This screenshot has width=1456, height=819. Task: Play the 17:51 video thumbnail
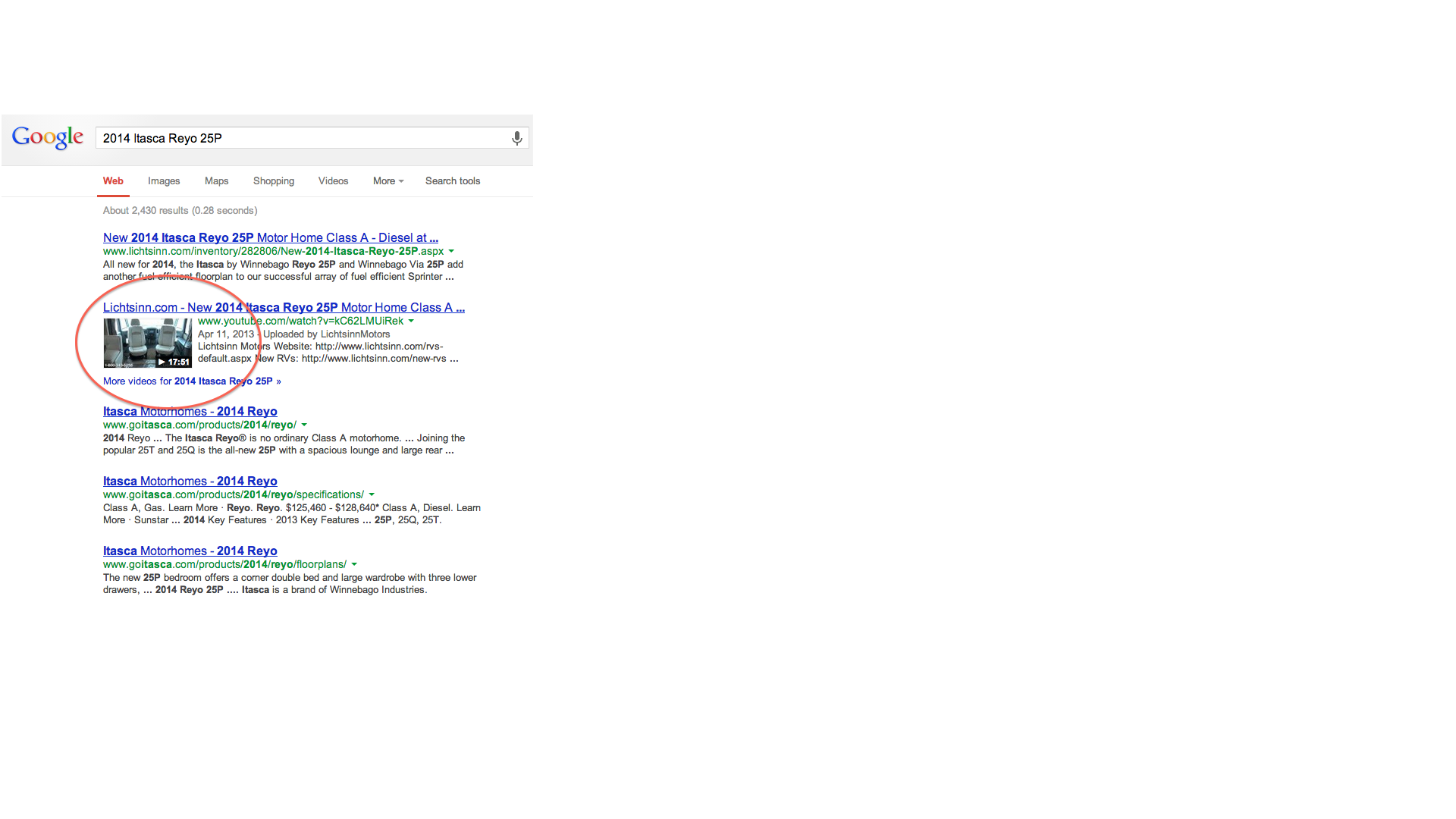pyautogui.click(x=147, y=343)
